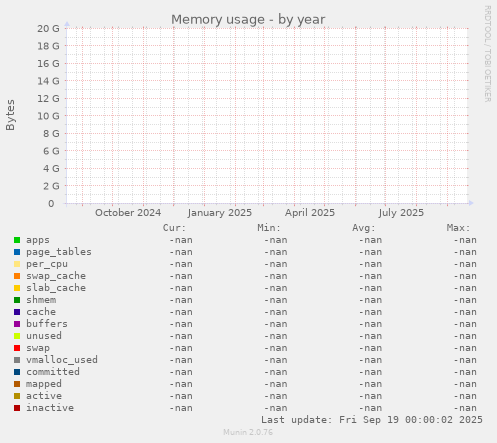Screen dimensions: 497x443
Task: Click the "10 G" y-axis label
Action: 48,116
